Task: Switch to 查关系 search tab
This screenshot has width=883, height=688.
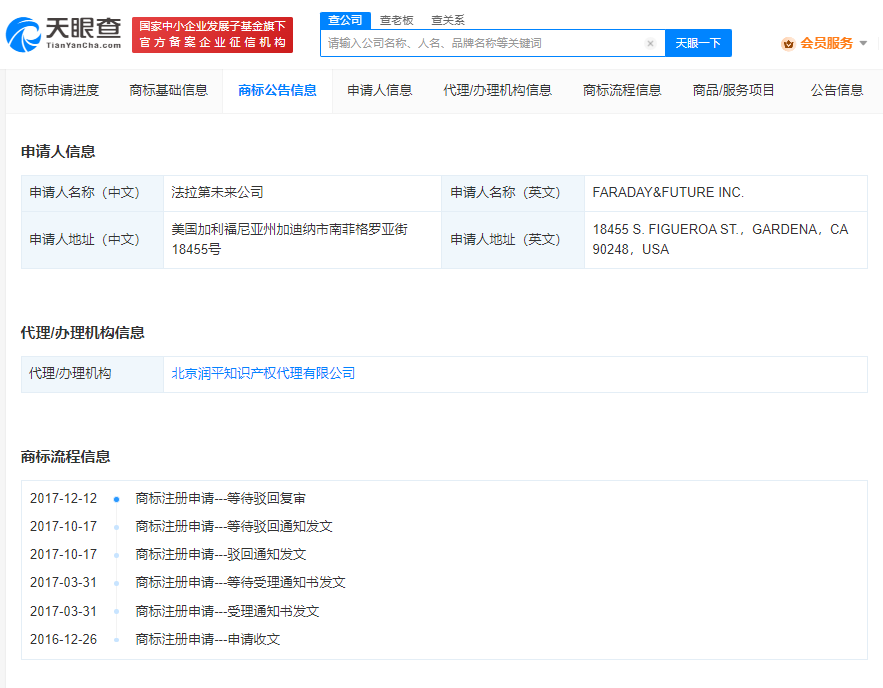Action: pyautogui.click(x=447, y=20)
